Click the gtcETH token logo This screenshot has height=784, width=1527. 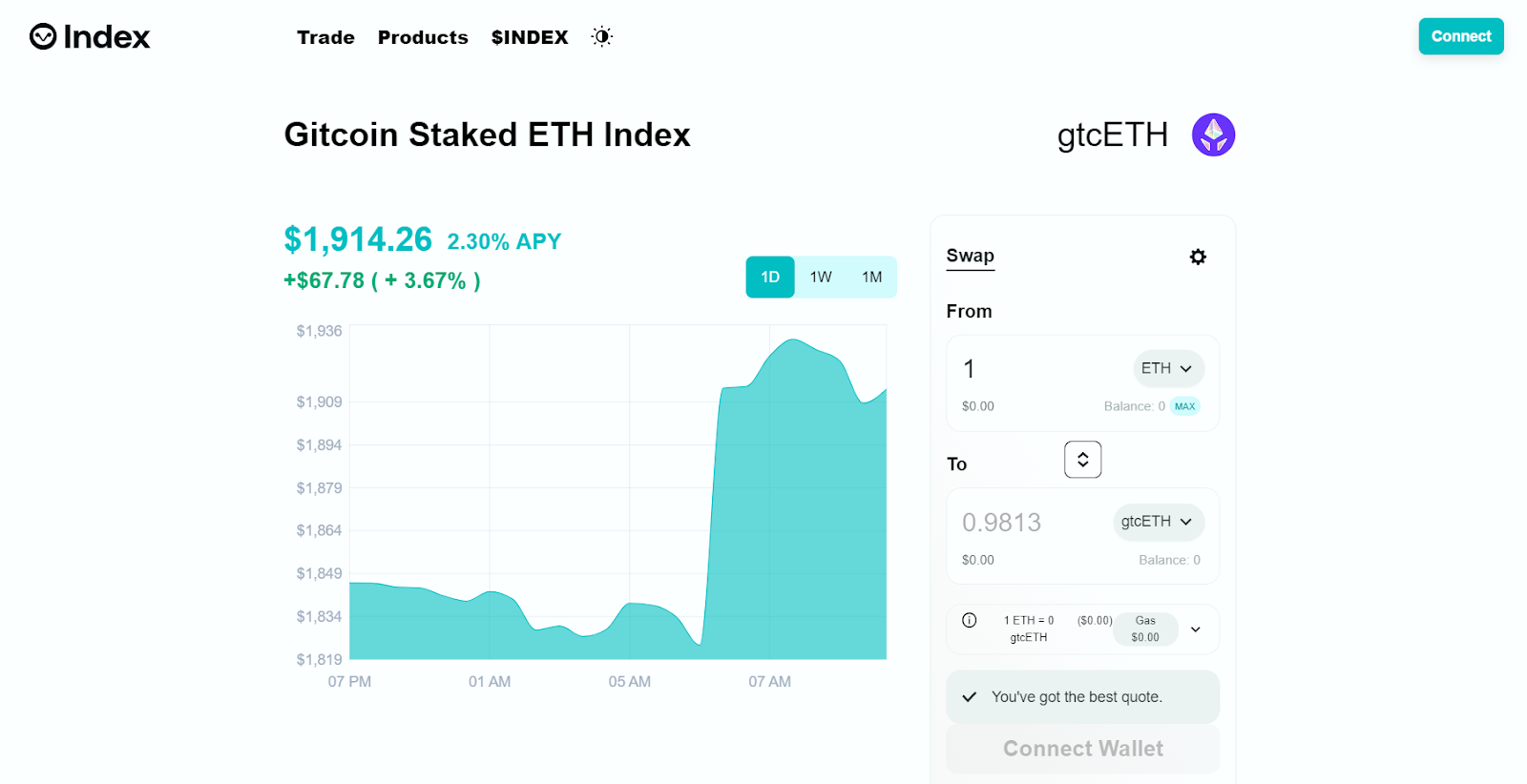coord(1213,134)
